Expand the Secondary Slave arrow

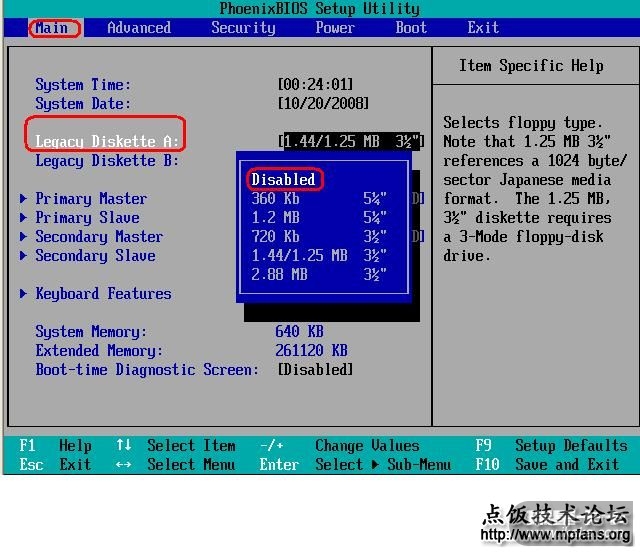click(23, 256)
